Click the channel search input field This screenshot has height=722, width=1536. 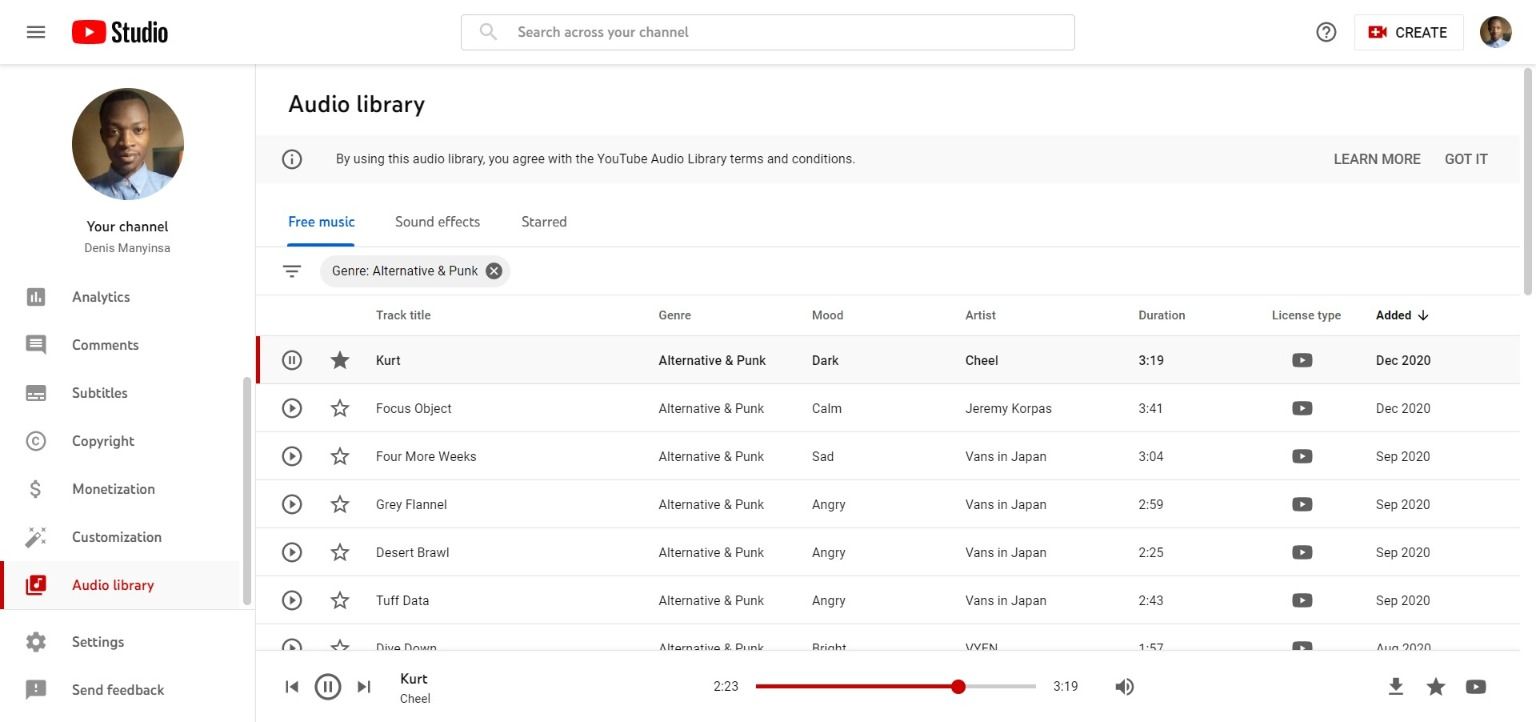[x=767, y=31]
